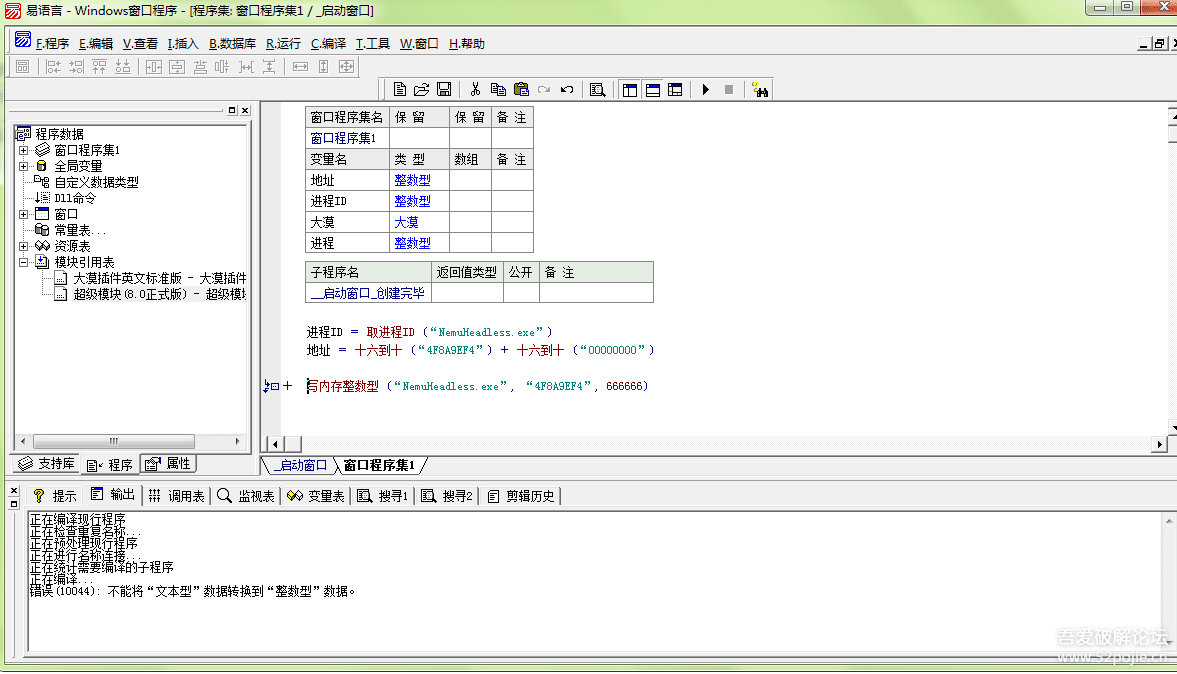Select the 超级模块(8.0正式版) module entry
This screenshot has width=1177, height=674.
(x=159, y=294)
